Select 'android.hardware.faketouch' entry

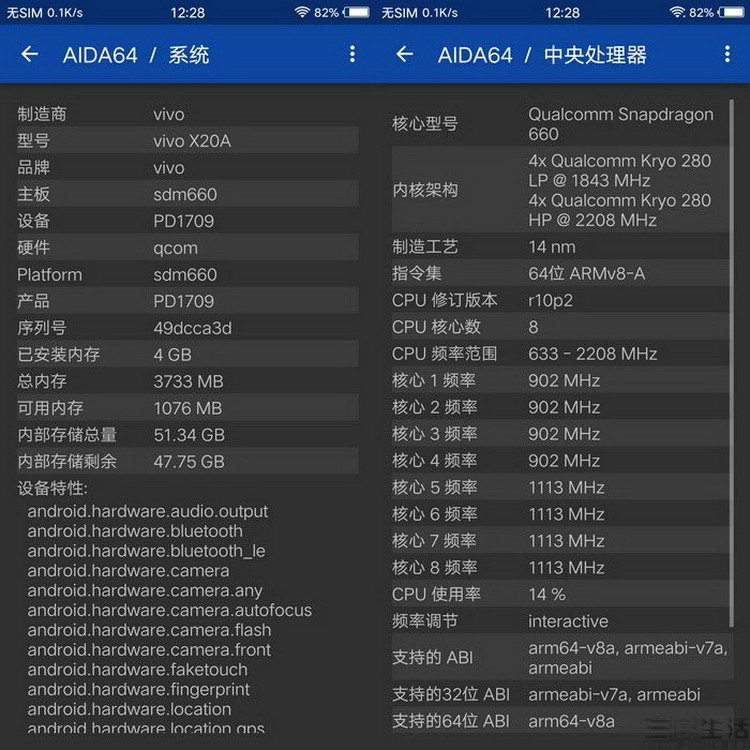tap(137, 670)
